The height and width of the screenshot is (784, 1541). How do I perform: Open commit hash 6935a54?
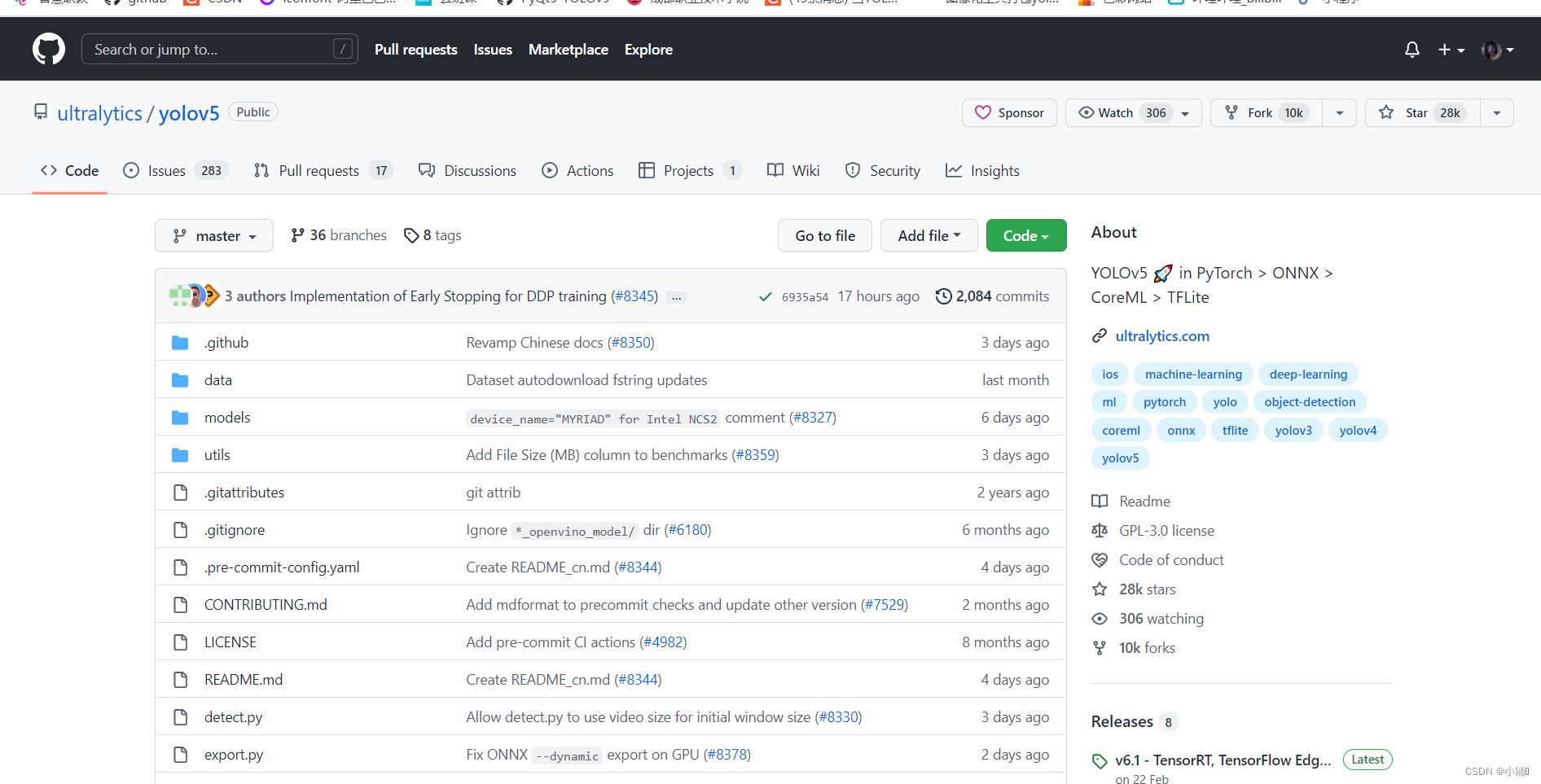coord(805,297)
